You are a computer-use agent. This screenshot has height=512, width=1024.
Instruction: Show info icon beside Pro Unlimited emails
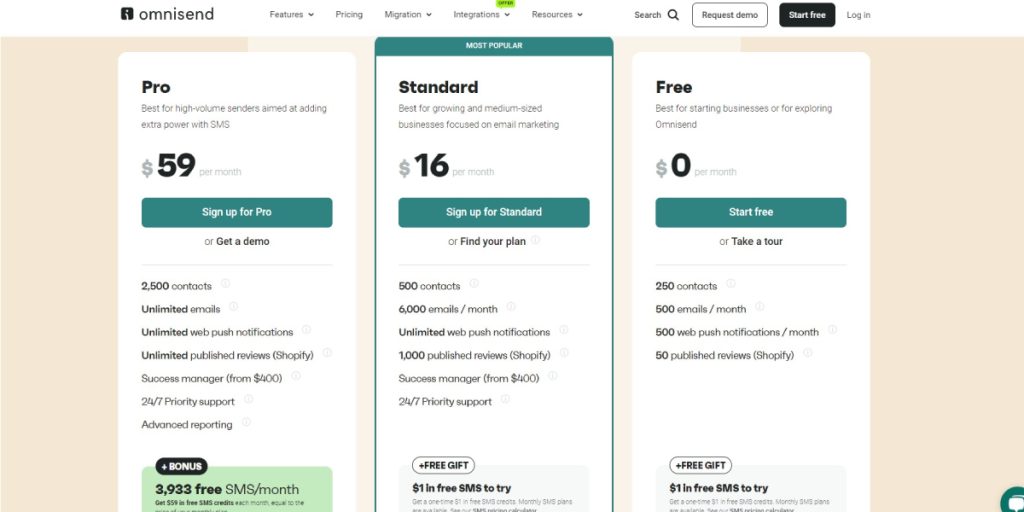(x=233, y=306)
